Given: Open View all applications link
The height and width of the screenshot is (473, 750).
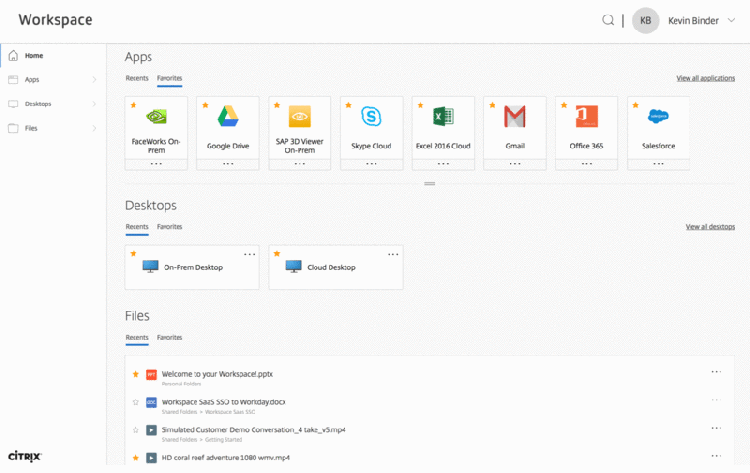Looking at the screenshot, I should coord(706,78).
